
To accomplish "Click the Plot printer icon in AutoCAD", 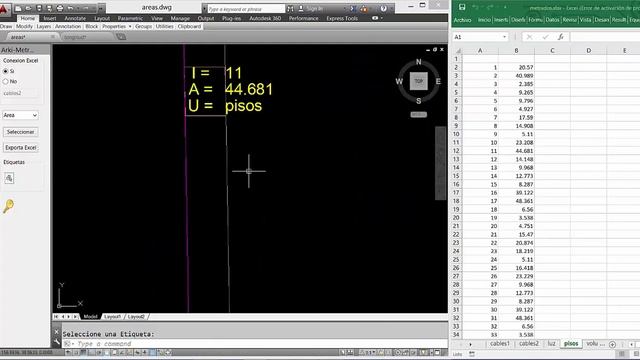I will pyautogui.click(x=60, y=8).
